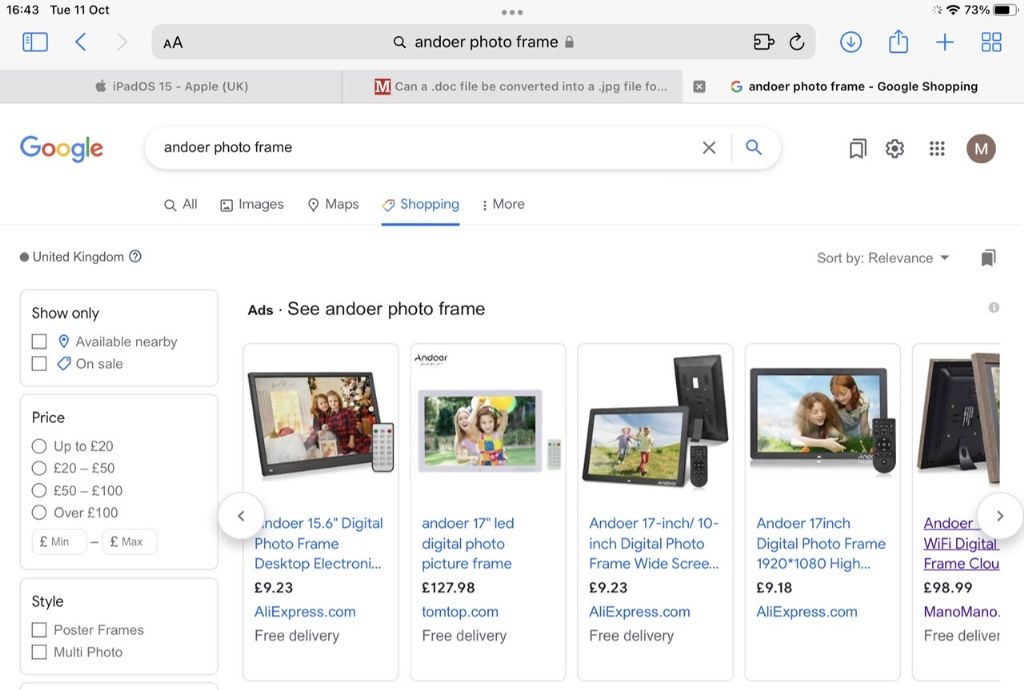1024x690 pixels.
Task: Add a new Safari tab
Action: tap(945, 42)
